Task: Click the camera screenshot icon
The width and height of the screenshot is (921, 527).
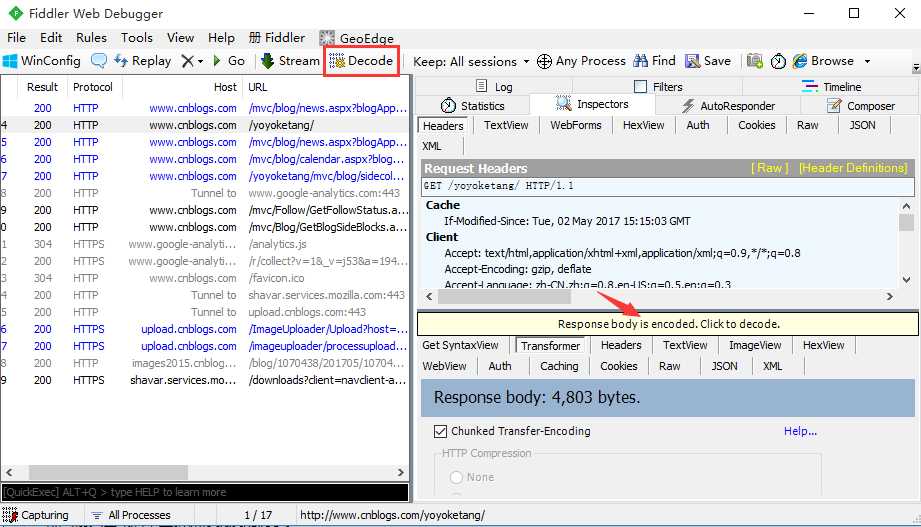Action: pos(755,61)
